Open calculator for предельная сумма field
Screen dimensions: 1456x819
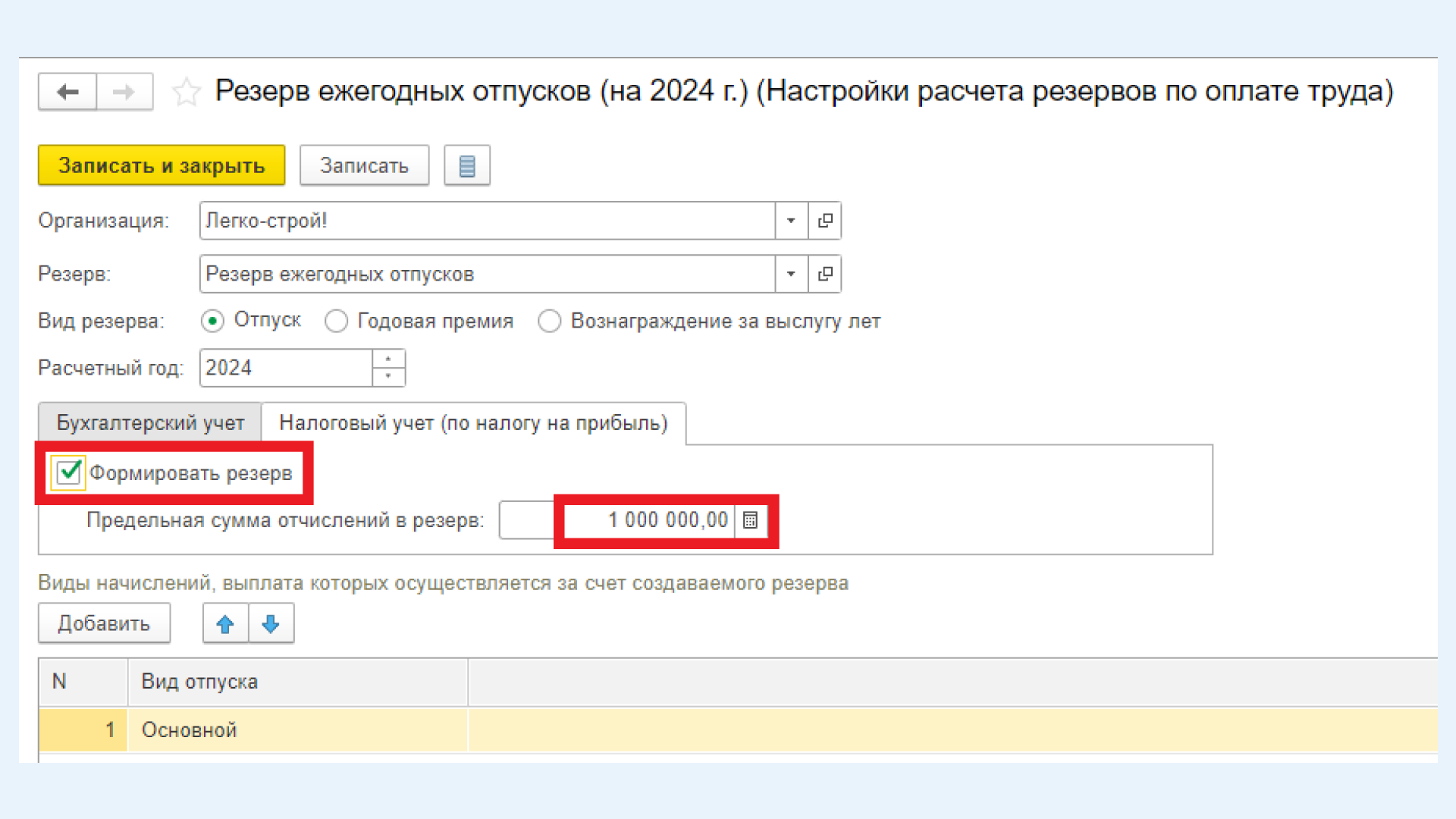pyautogui.click(x=751, y=520)
